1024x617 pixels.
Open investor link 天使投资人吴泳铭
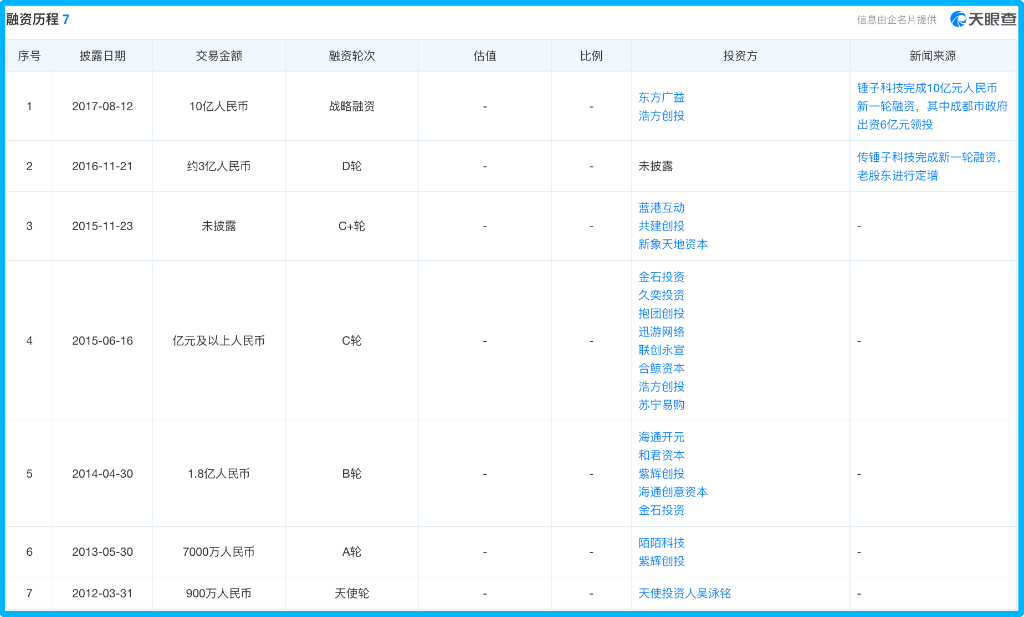pos(684,593)
